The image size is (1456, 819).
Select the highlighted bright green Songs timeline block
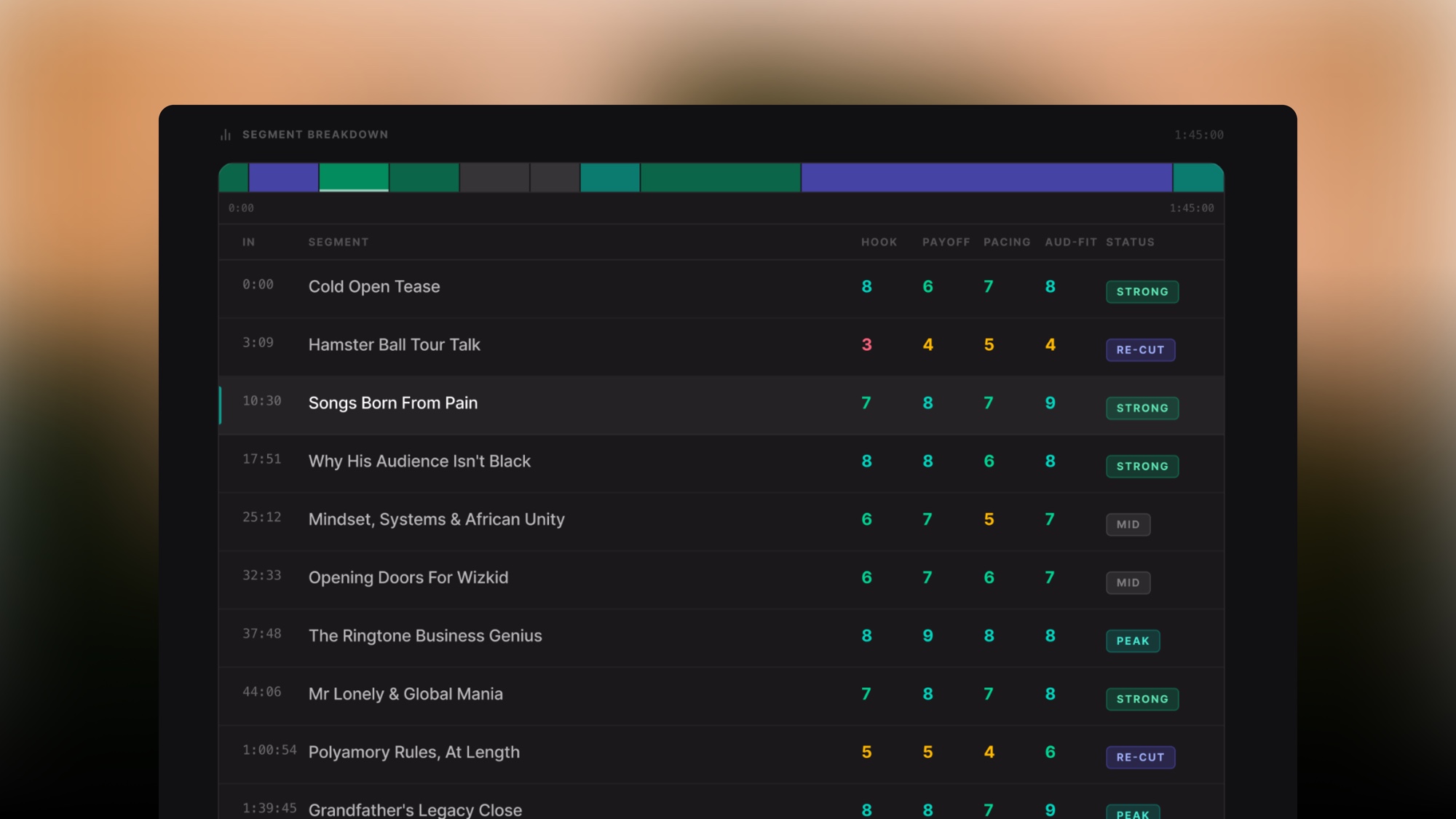point(354,178)
